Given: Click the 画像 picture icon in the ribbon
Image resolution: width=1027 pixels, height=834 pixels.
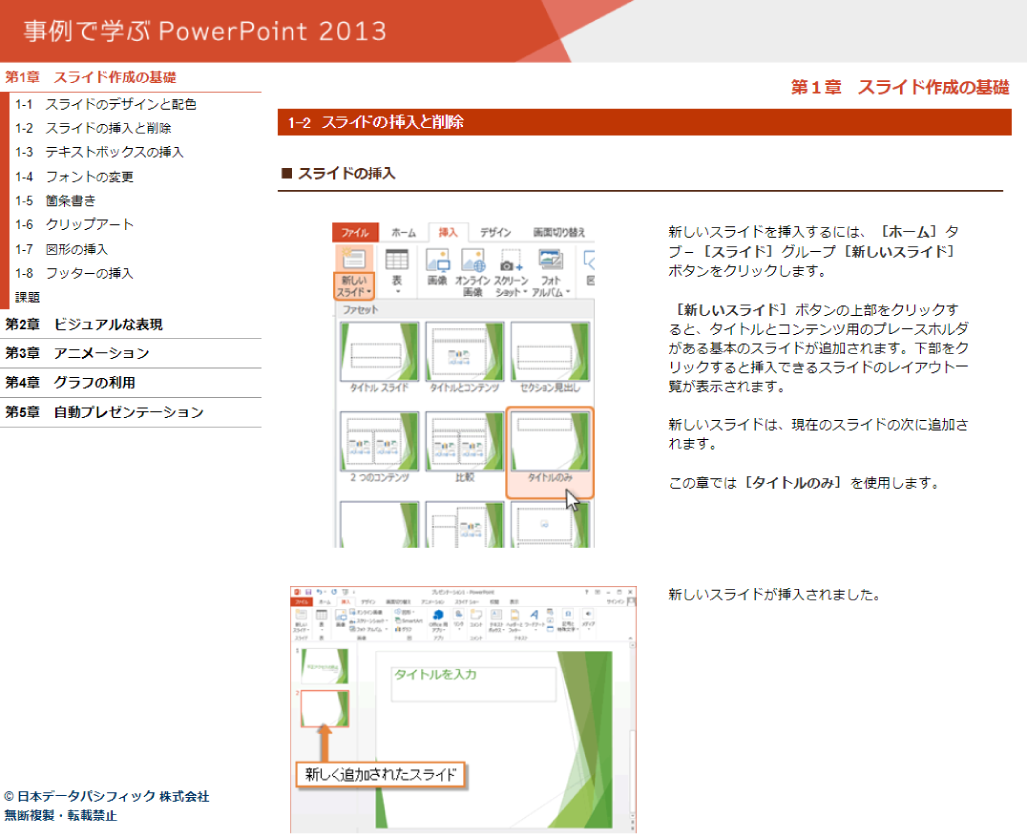Looking at the screenshot, I should click(437, 267).
